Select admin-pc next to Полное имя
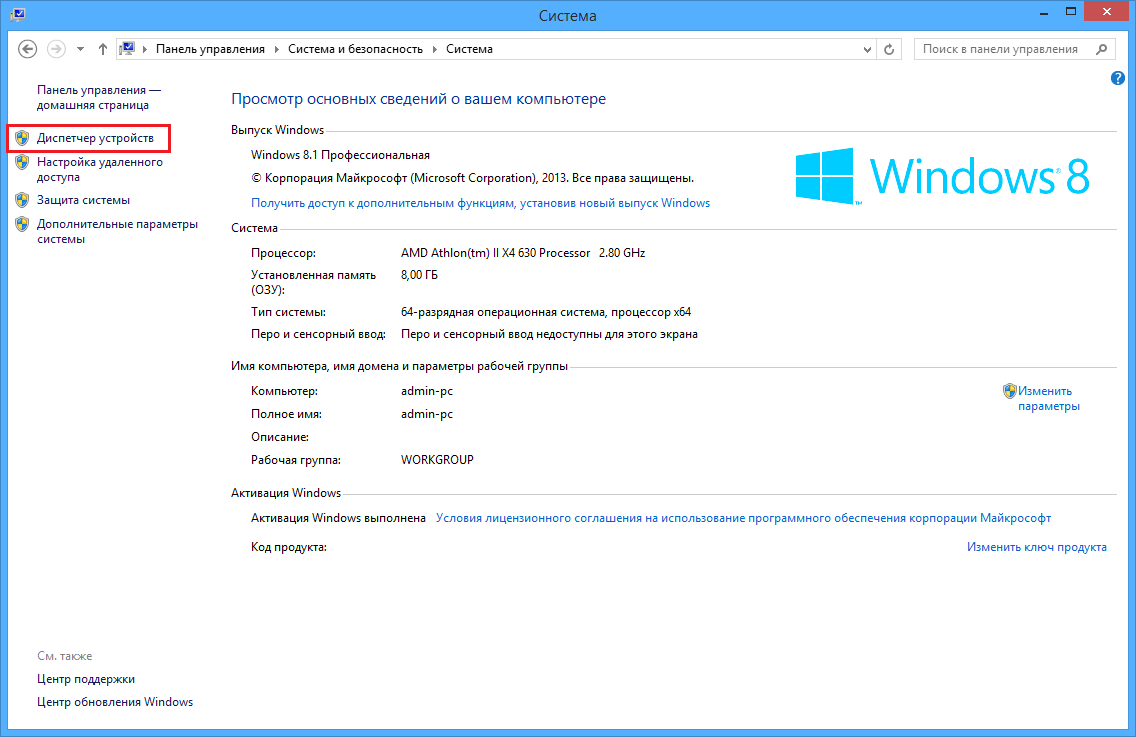The height and width of the screenshot is (737, 1136). point(427,415)
